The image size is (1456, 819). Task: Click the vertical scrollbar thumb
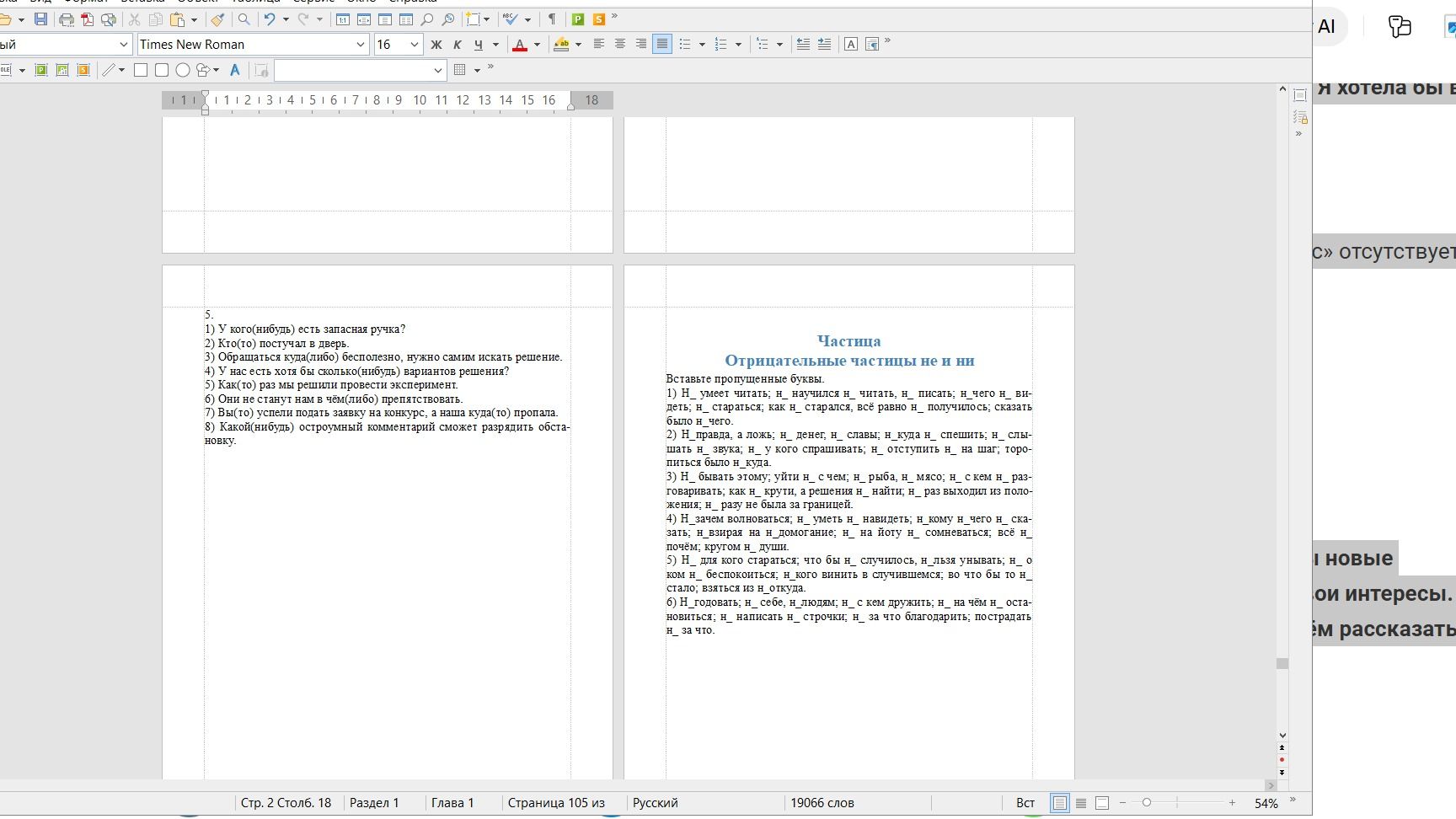tap(1282, 664)
